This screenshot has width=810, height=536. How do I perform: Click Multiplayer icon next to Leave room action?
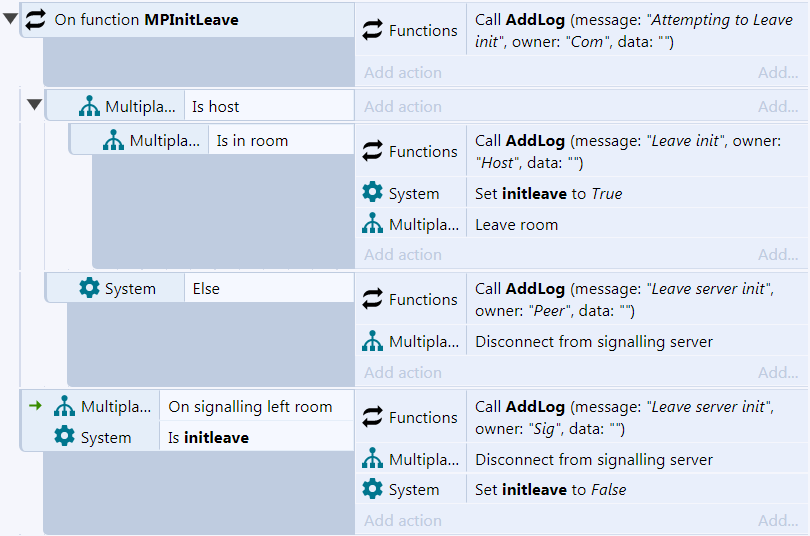click(372, 224)
